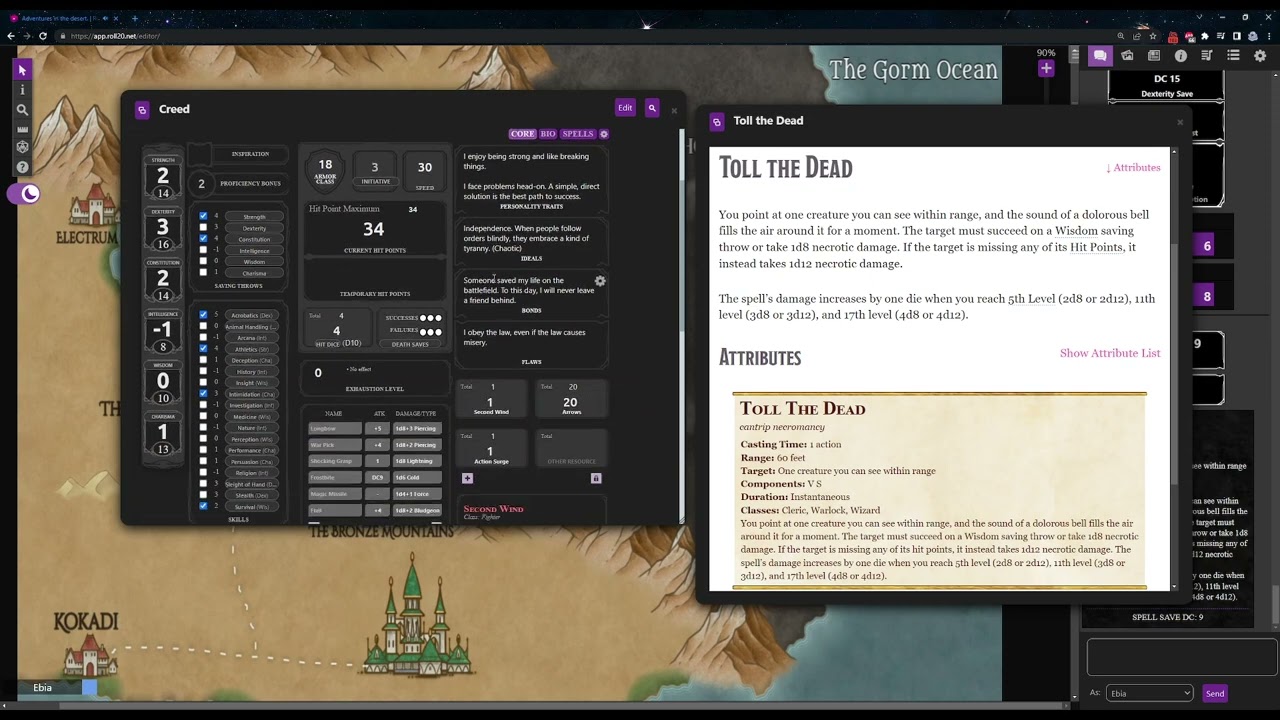Click the Send chat button
Image resolution: width=1280 pixels, height=720 pixels.
(1214, 693)
